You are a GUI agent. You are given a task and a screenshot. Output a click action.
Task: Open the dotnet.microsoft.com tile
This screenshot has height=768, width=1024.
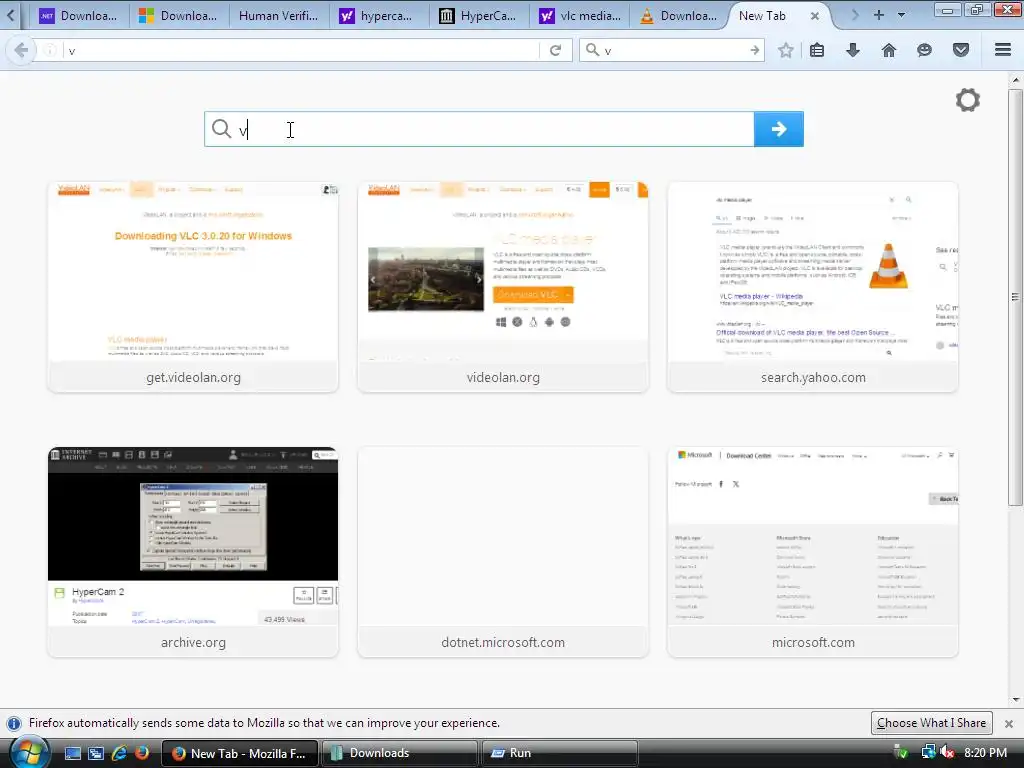tap(503, 552)
